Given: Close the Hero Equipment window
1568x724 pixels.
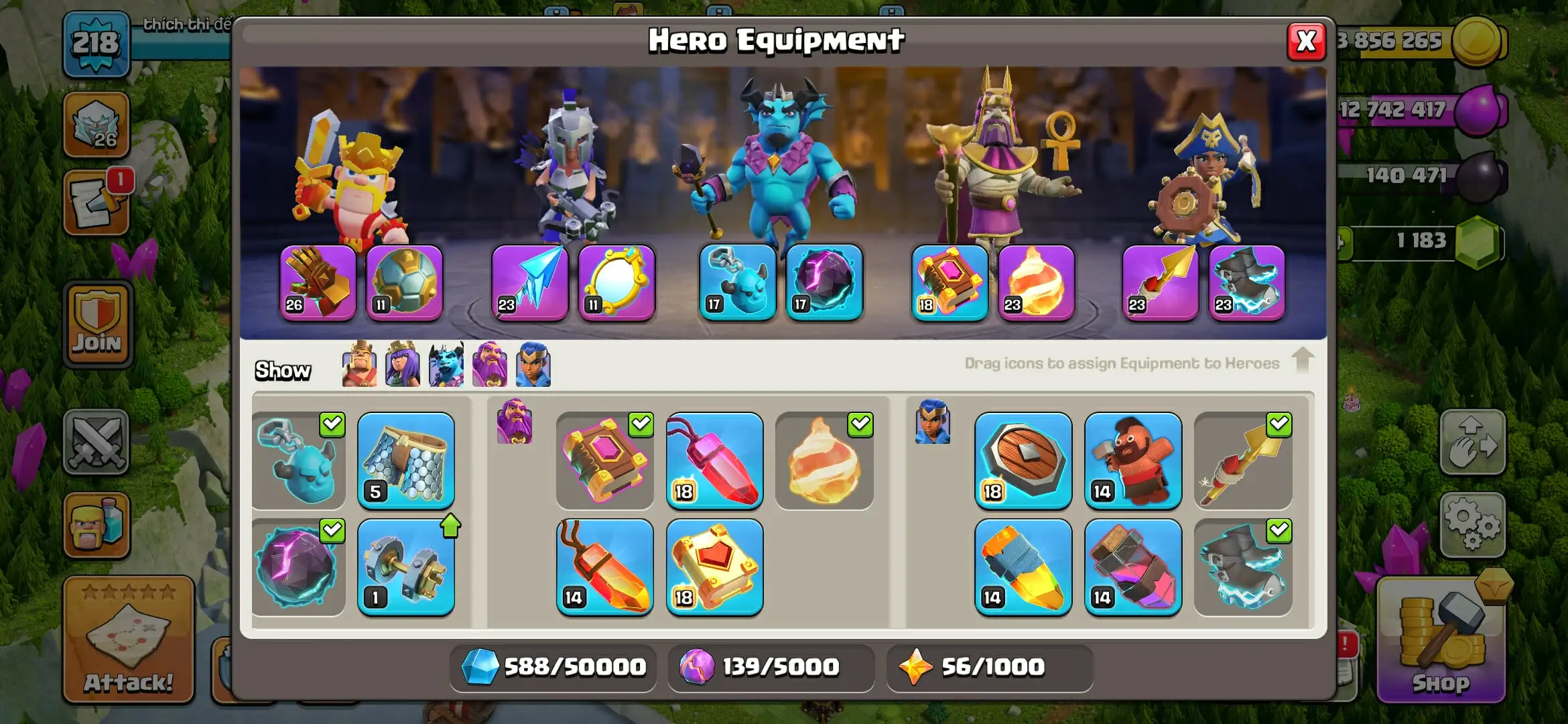Looking at the screenshot, I should pos(1306,42).
